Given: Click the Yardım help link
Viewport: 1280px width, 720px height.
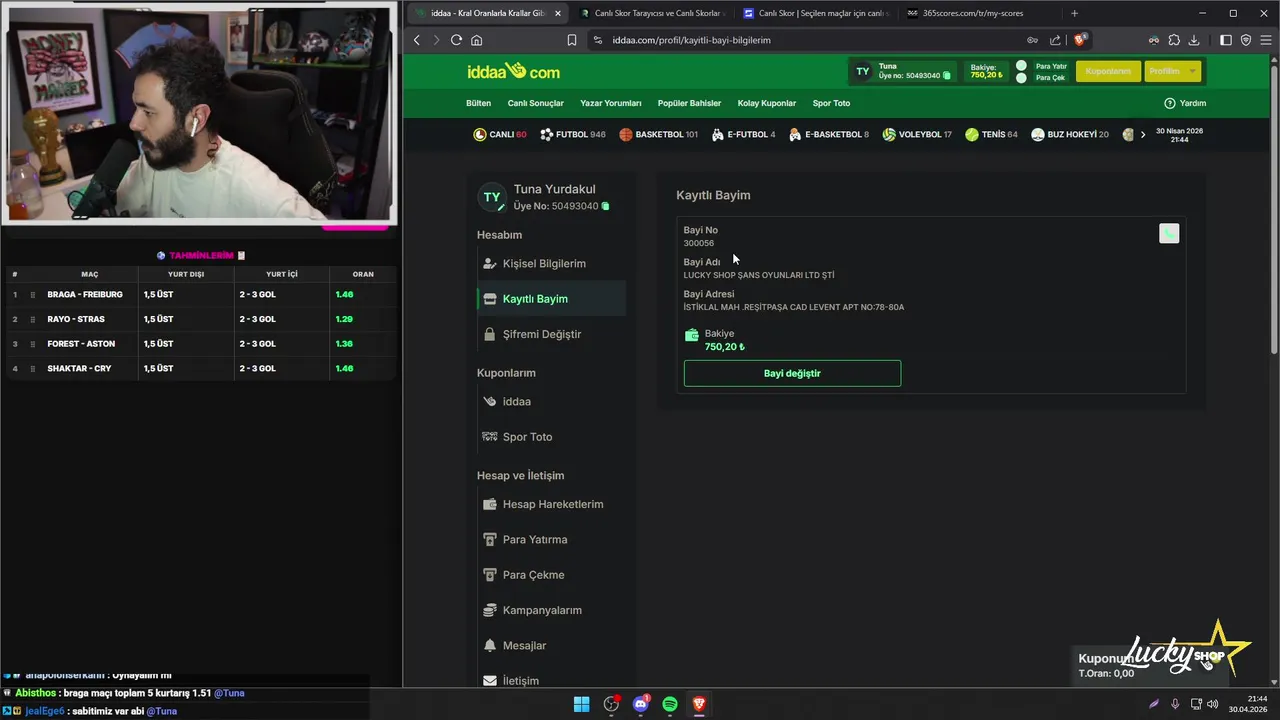Looking at the screenshot, I should (1185, 103).
